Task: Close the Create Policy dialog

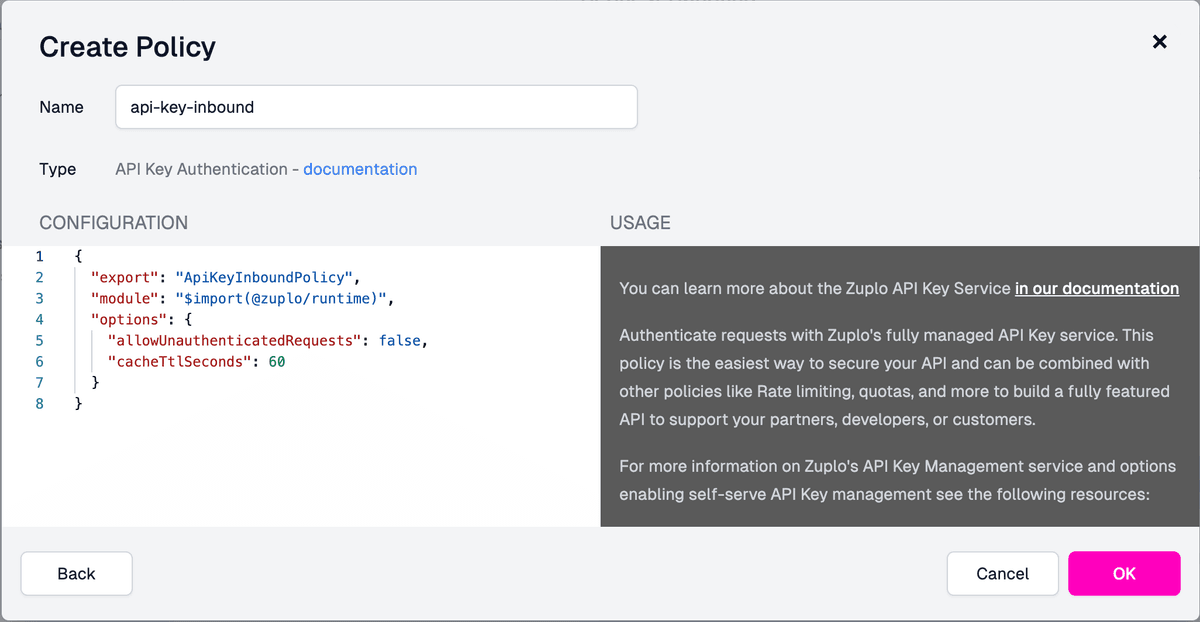Action: [x=1159, y=42]
